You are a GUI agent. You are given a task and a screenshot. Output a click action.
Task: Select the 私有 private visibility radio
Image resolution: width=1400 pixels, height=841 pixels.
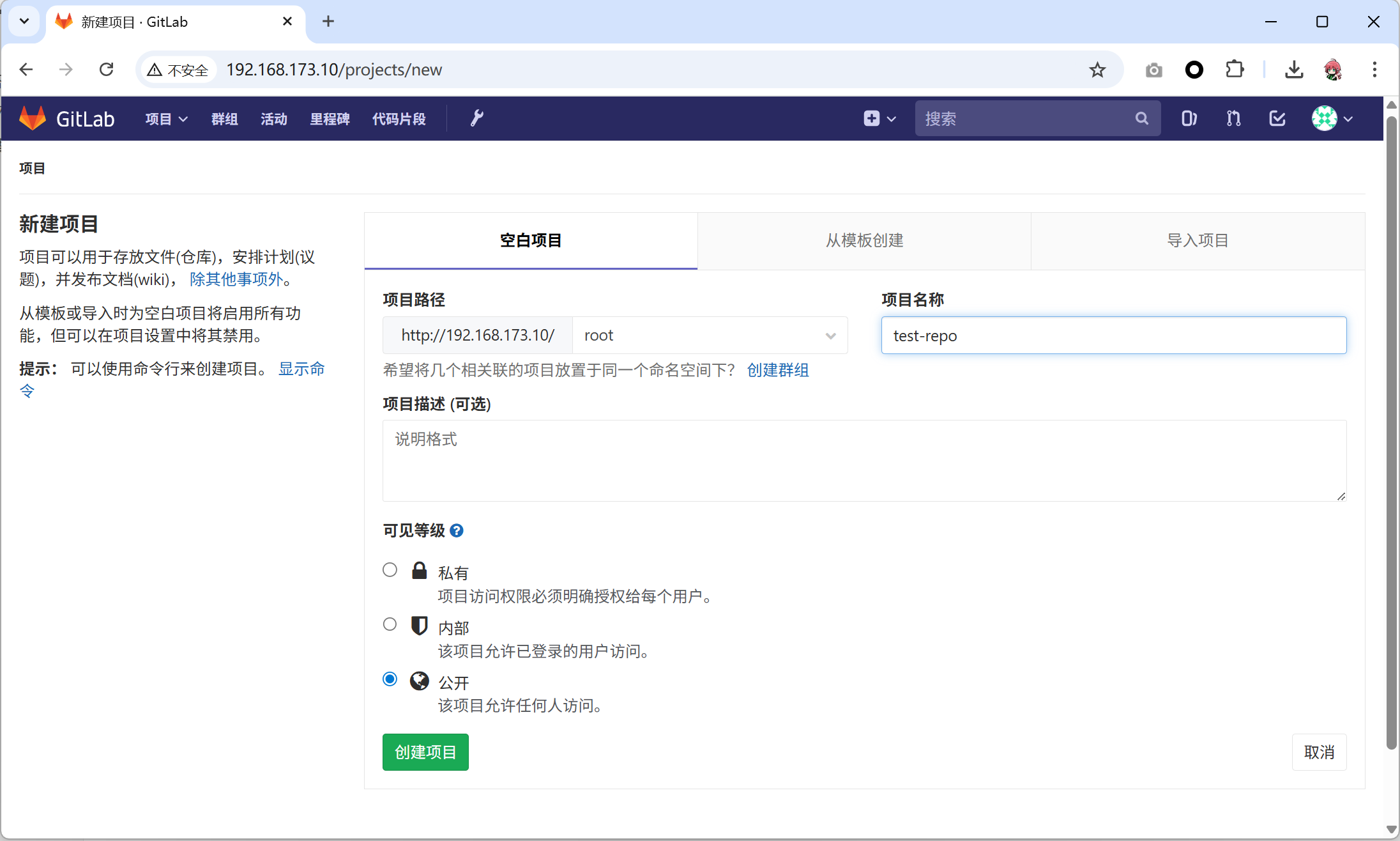[x=390, y=569]
